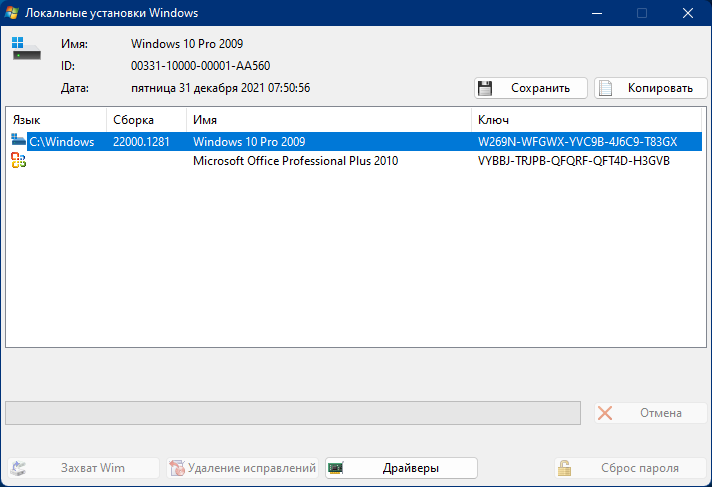
Task: Click the empty progress bar
Action: pos(293,413)
